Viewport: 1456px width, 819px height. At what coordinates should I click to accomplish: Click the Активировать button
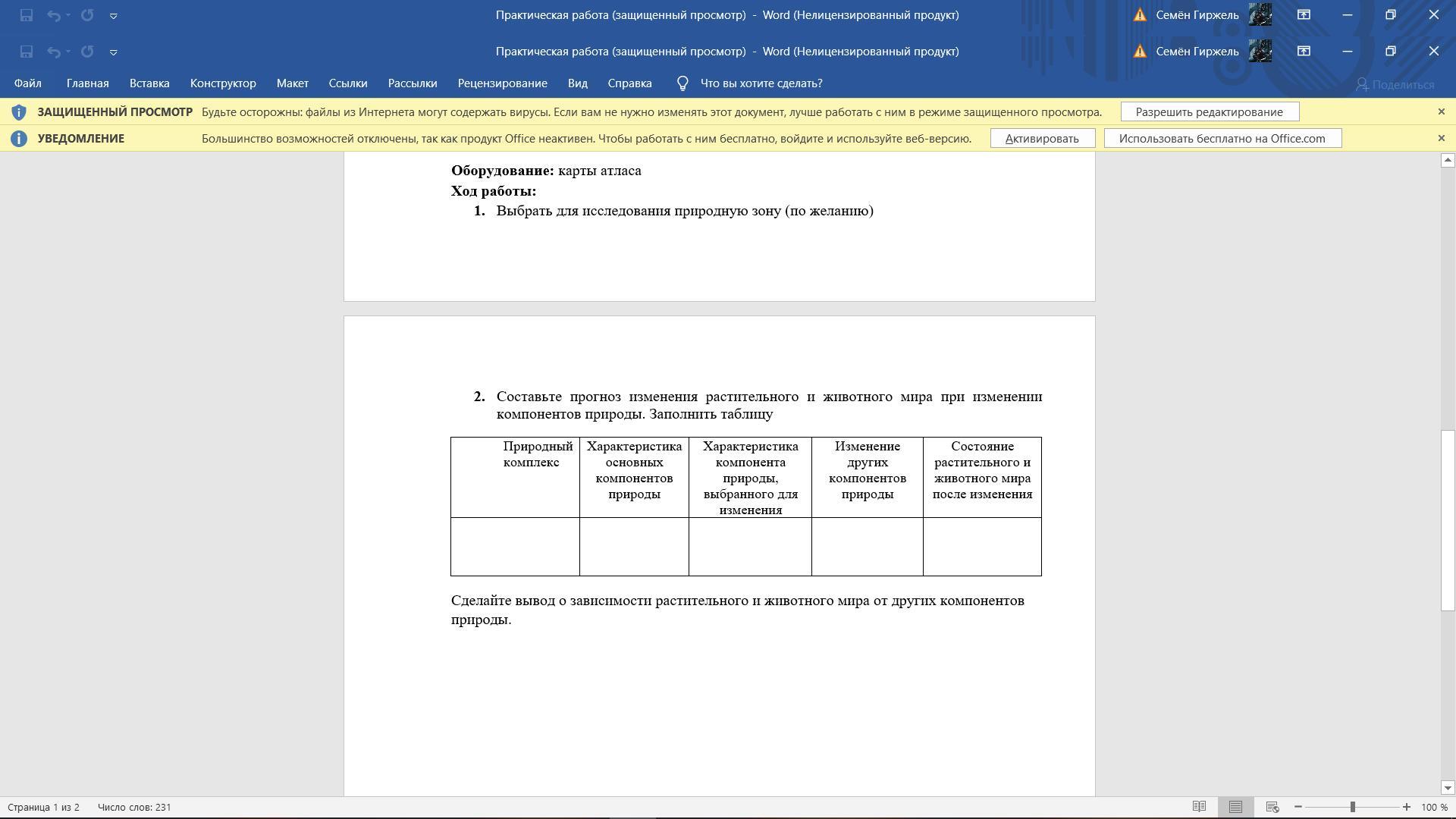[1042, 138]
